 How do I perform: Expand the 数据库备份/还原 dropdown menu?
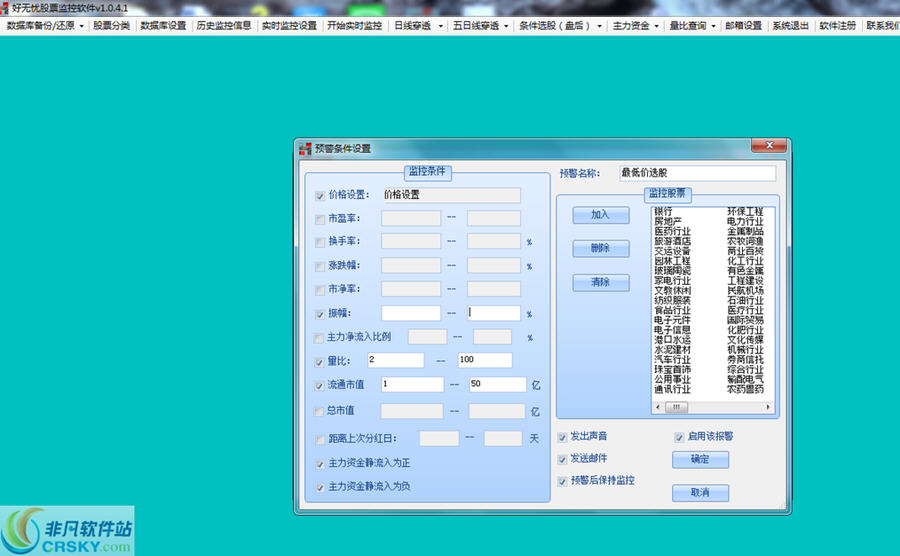(x=45, y=26)
